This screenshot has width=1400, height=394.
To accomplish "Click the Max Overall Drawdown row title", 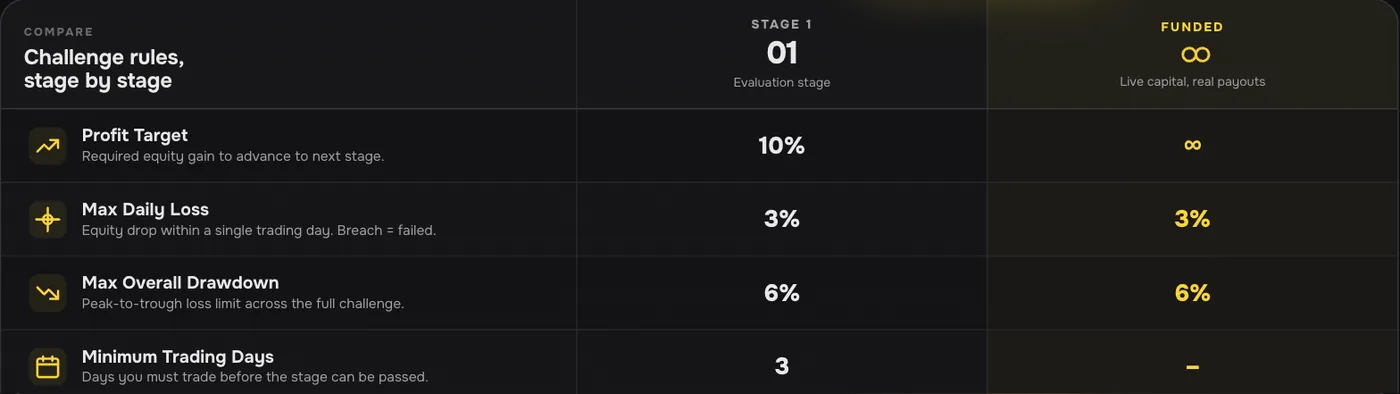I will pyautogui.click(x=180, y=283).
